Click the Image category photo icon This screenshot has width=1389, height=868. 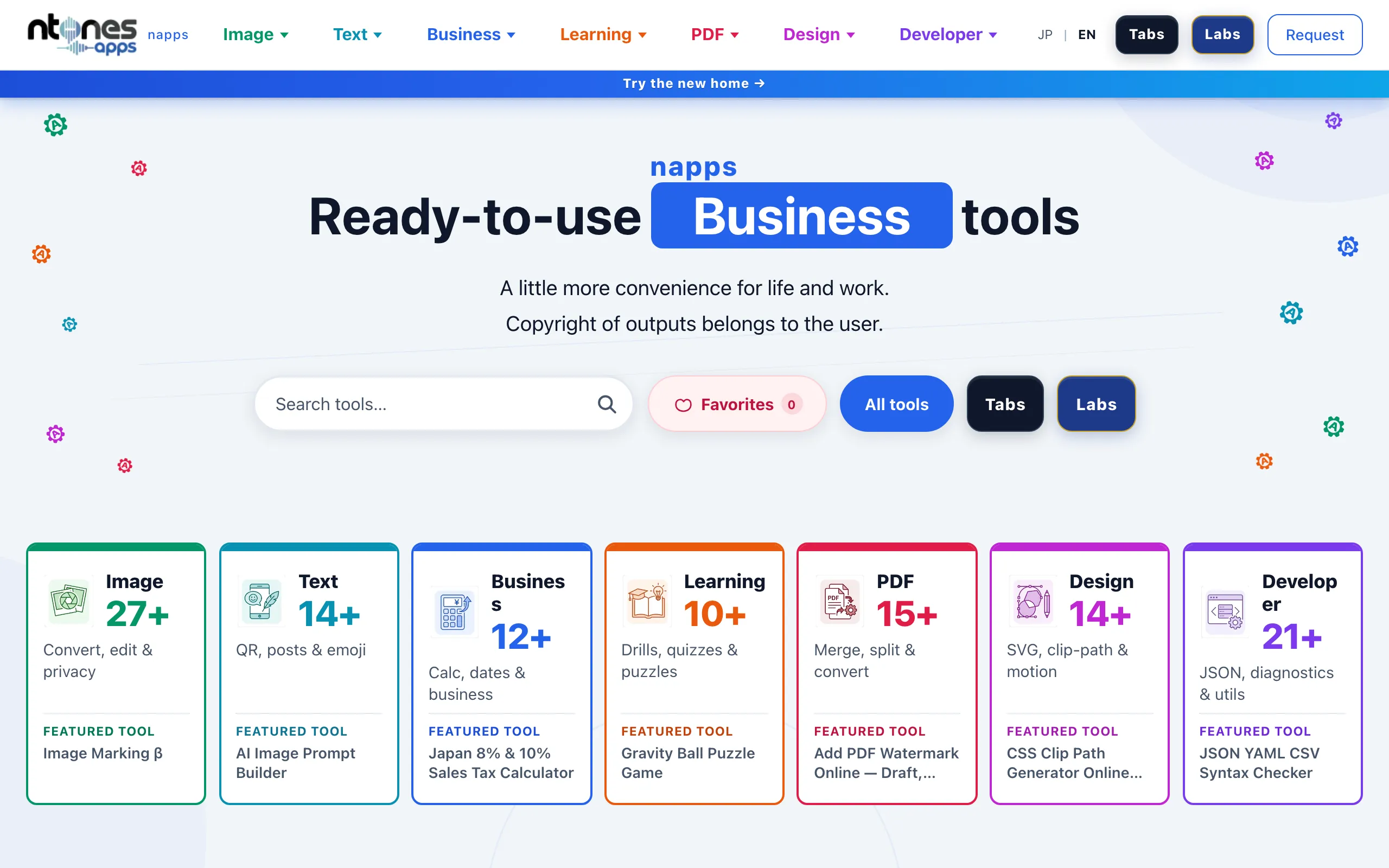pyautogui.click(x=69, y=601)
